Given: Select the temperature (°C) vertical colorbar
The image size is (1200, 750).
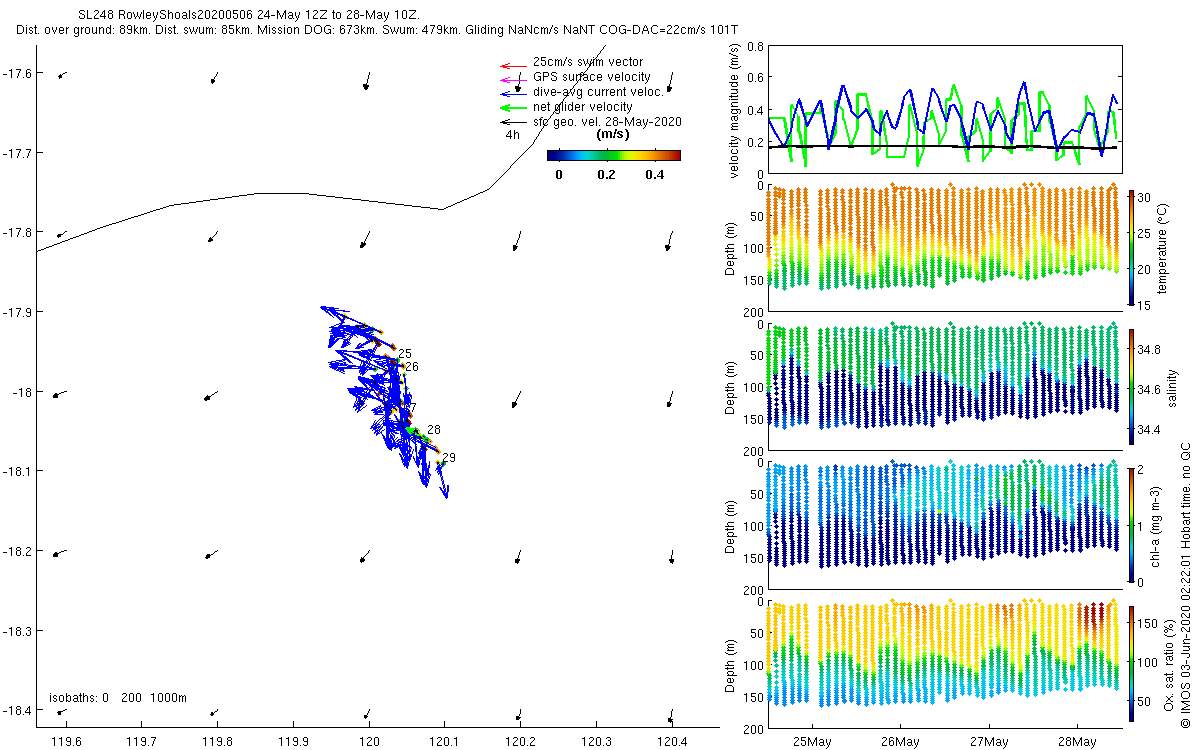Looking at the screenshot, I should [1131, 246].
